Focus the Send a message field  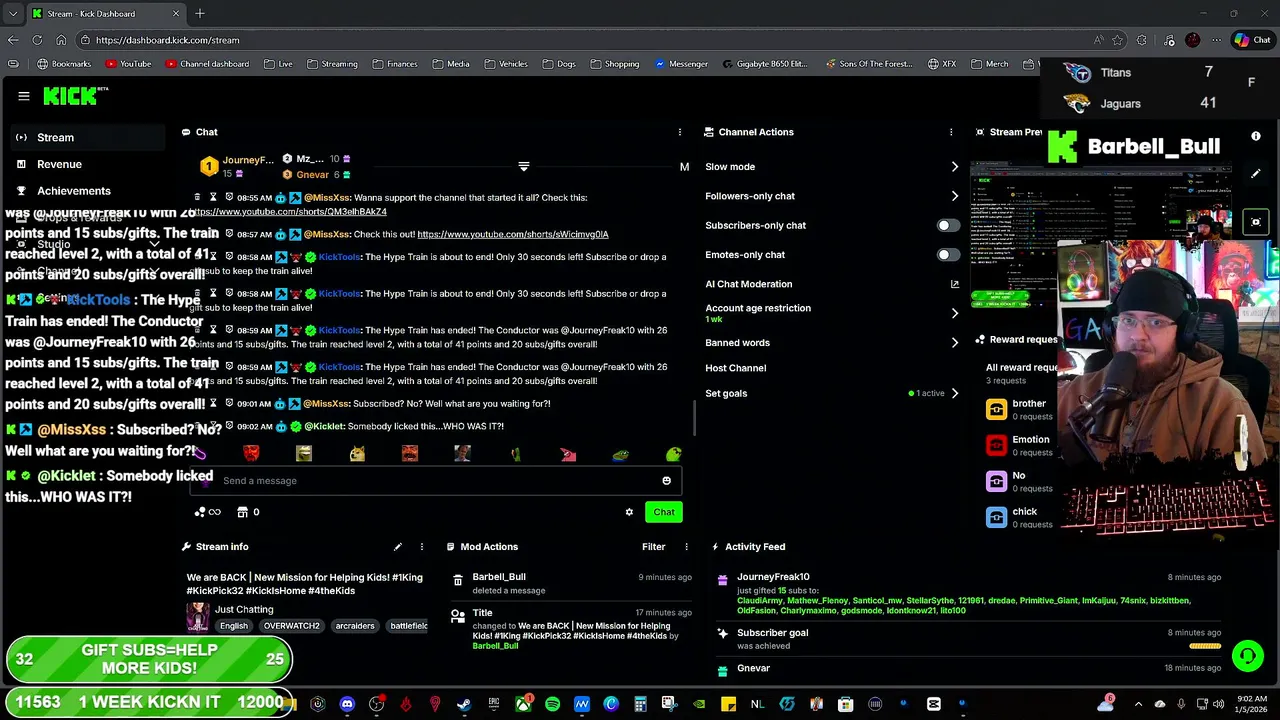436,481
